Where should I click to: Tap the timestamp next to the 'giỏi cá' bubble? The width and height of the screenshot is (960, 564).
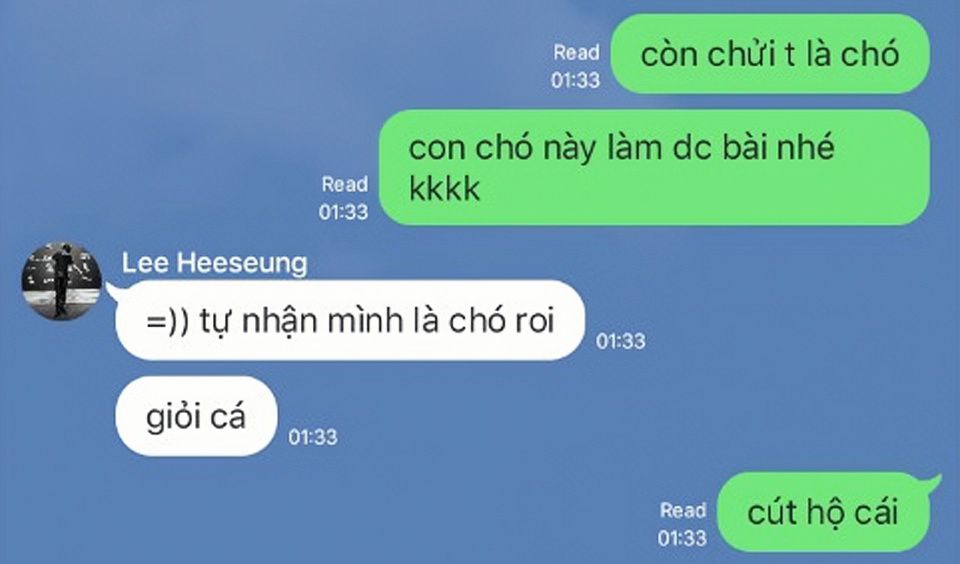pyautogui.click(x=313, y=437)
